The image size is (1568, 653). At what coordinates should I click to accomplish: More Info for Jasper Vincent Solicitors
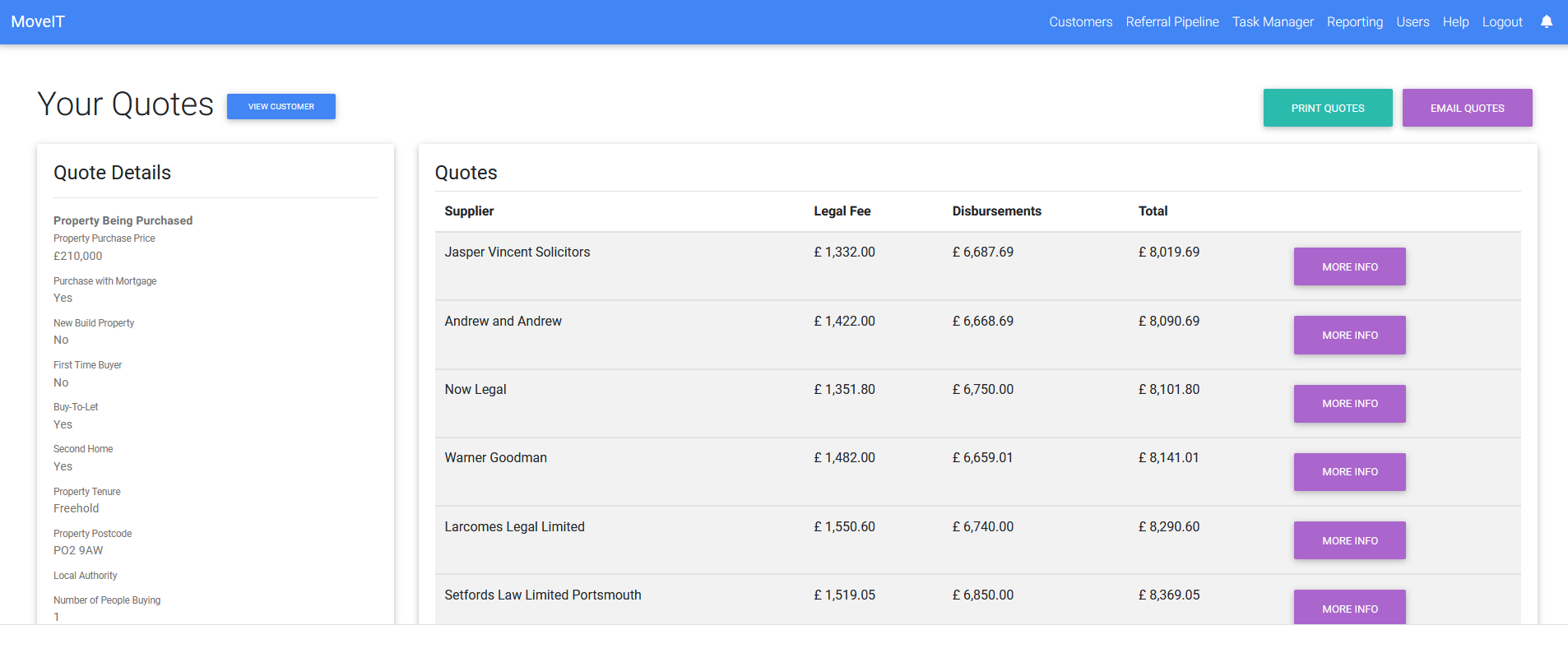pos(1349,266)
